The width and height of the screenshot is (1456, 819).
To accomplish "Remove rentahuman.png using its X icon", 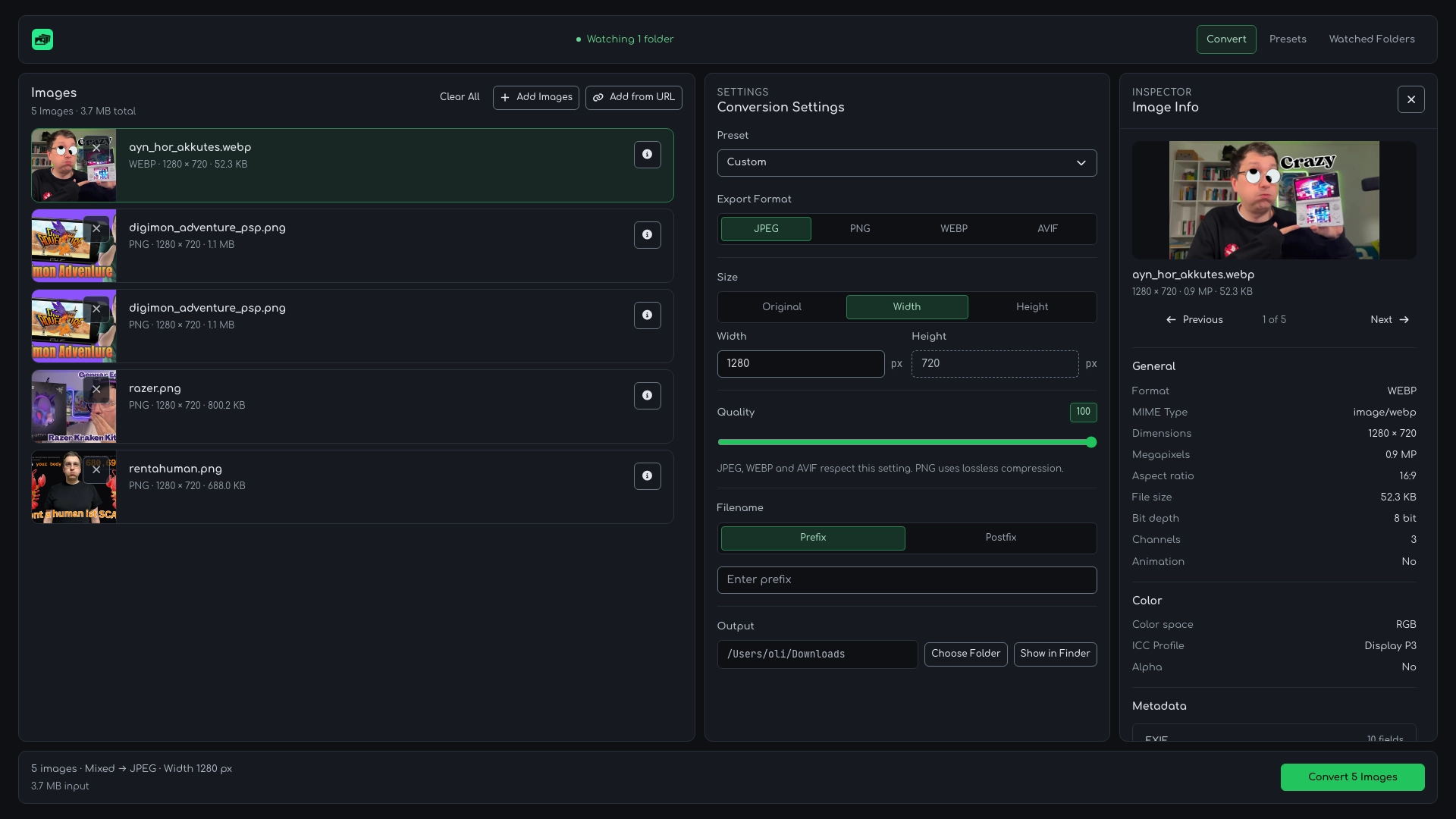I will pyautogui.click(x=96, y=469).
